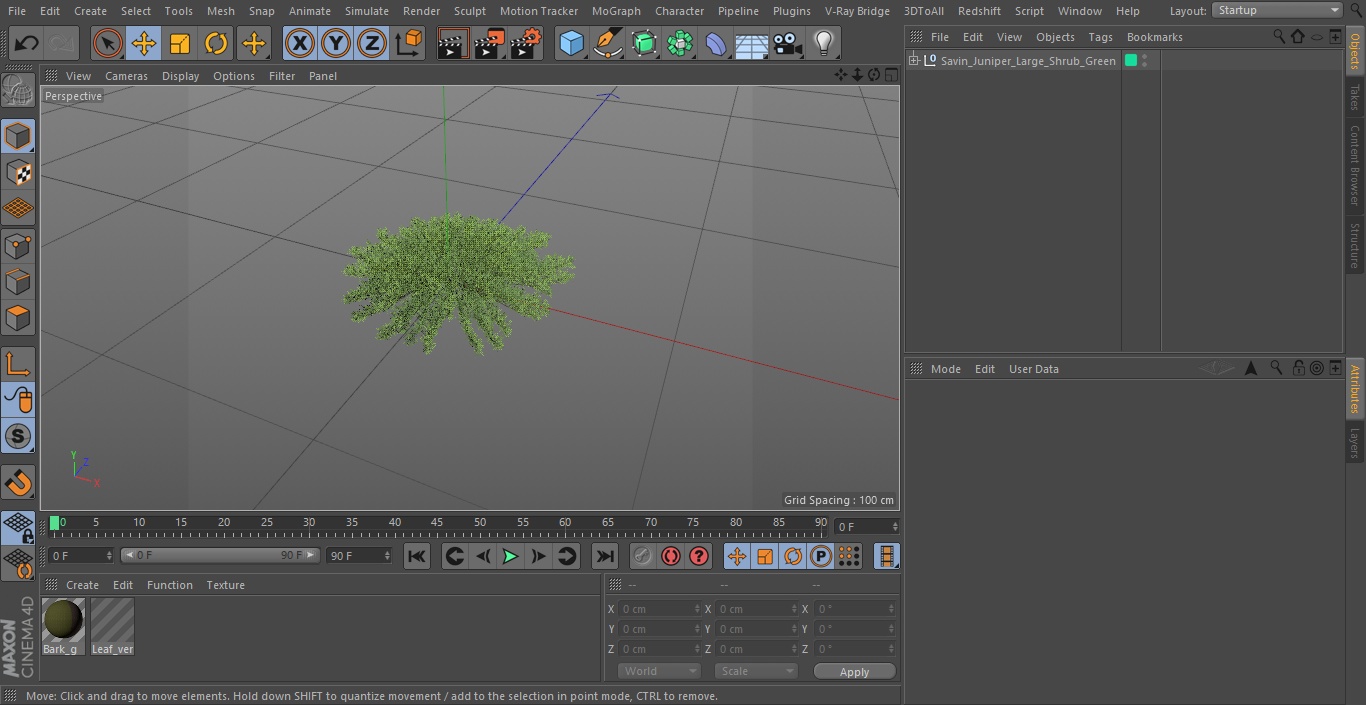
Task: Add a Cube primitive object
Action: pos(571,43)
